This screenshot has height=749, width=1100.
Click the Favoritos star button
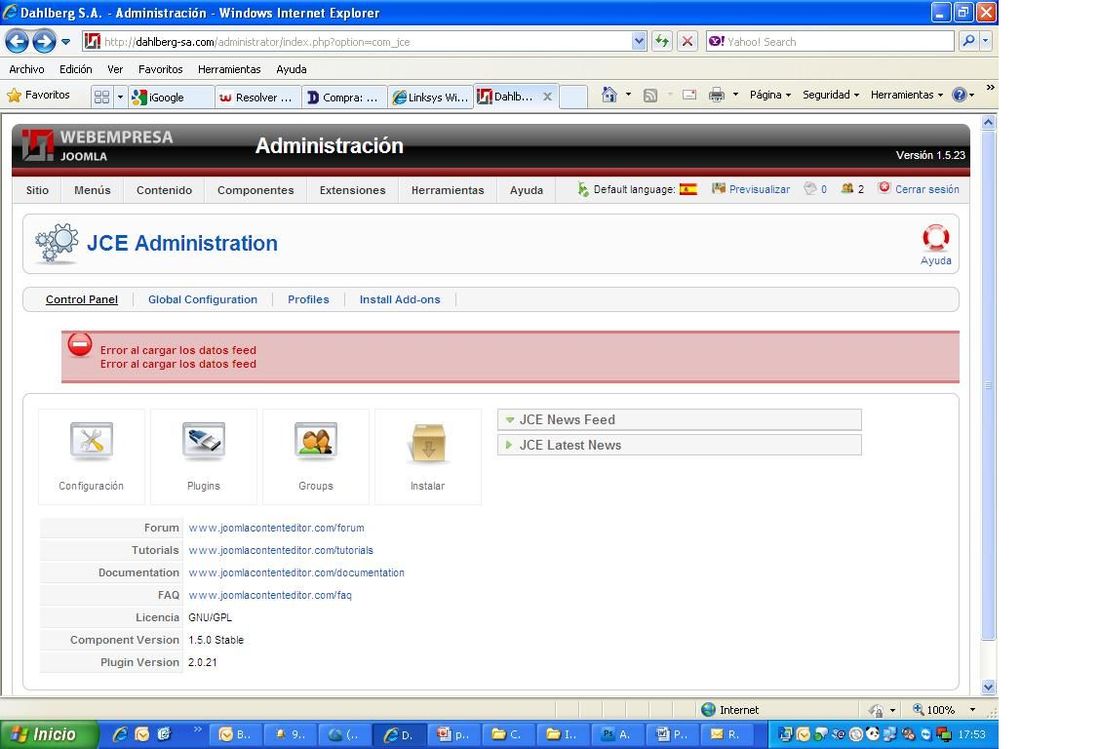point(39,95)
